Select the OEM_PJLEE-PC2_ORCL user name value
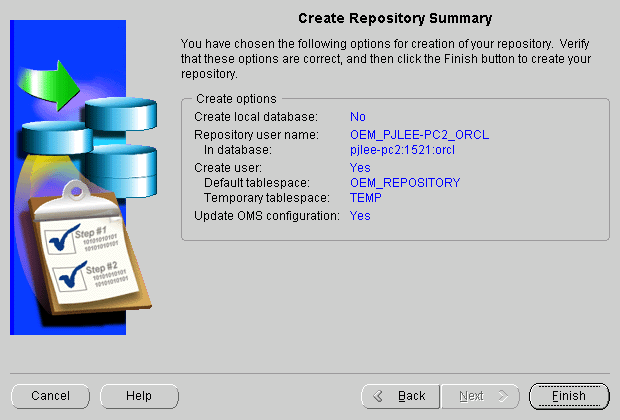Viewport: 620px width, 420px height. [419, 134]
